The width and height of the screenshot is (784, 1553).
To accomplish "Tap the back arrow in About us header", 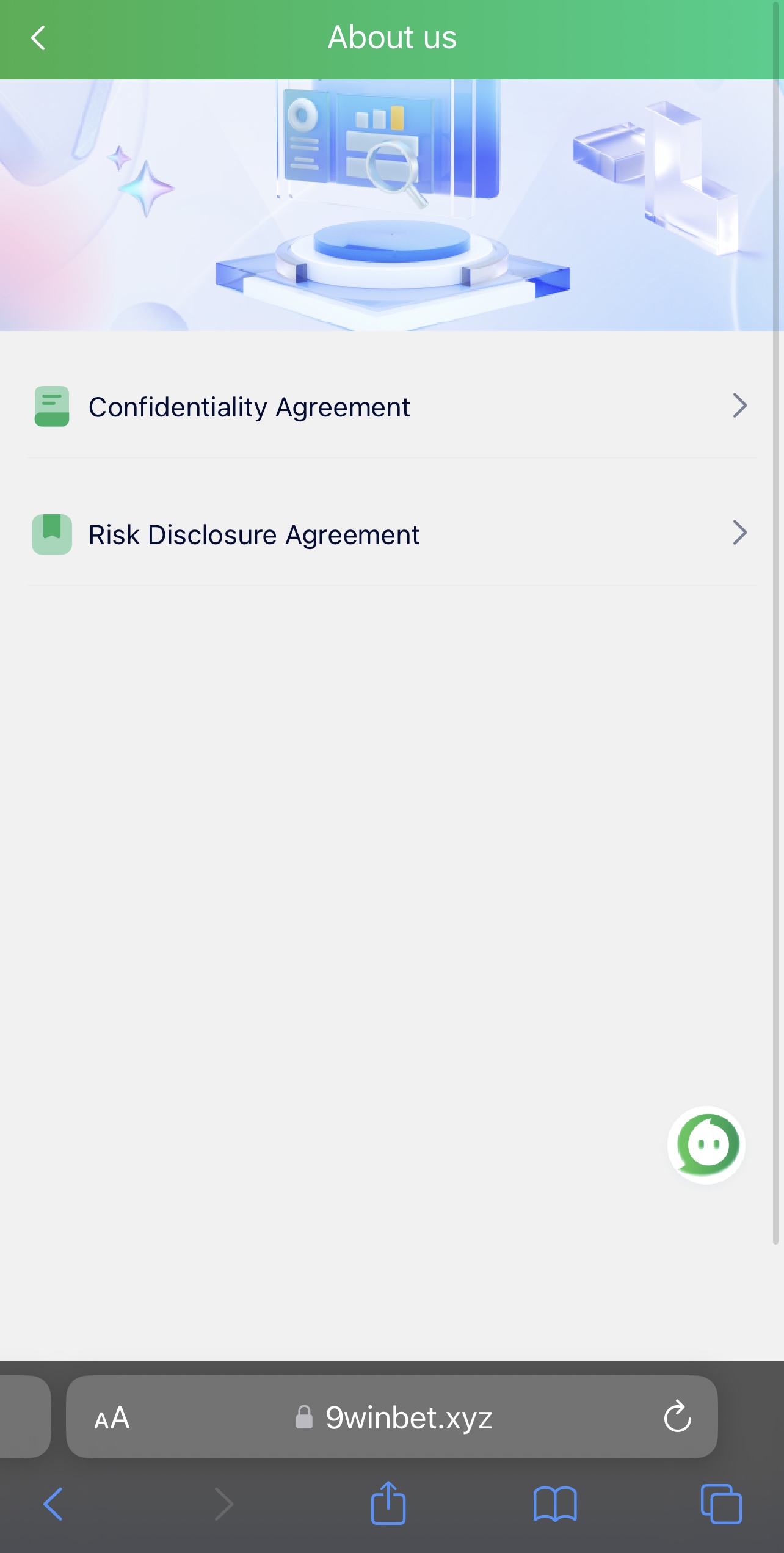I will (38, 38).
